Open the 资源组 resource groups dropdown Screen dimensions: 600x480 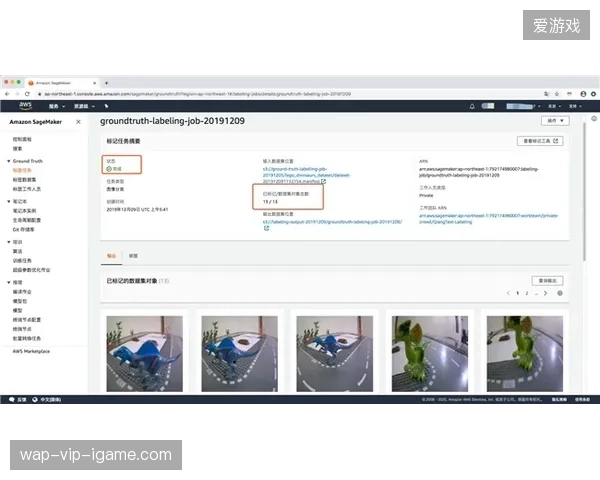[84, 106]
